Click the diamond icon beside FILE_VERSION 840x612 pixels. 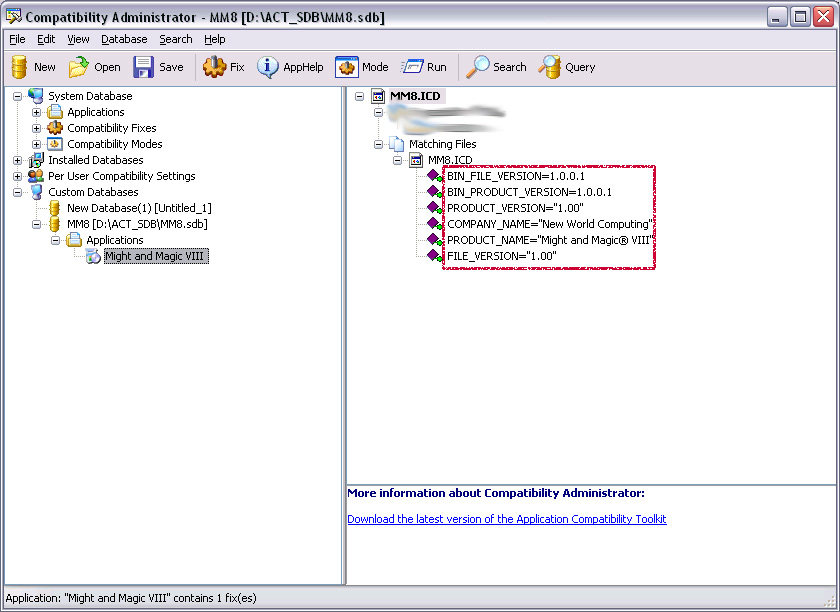tap(434, 256)
